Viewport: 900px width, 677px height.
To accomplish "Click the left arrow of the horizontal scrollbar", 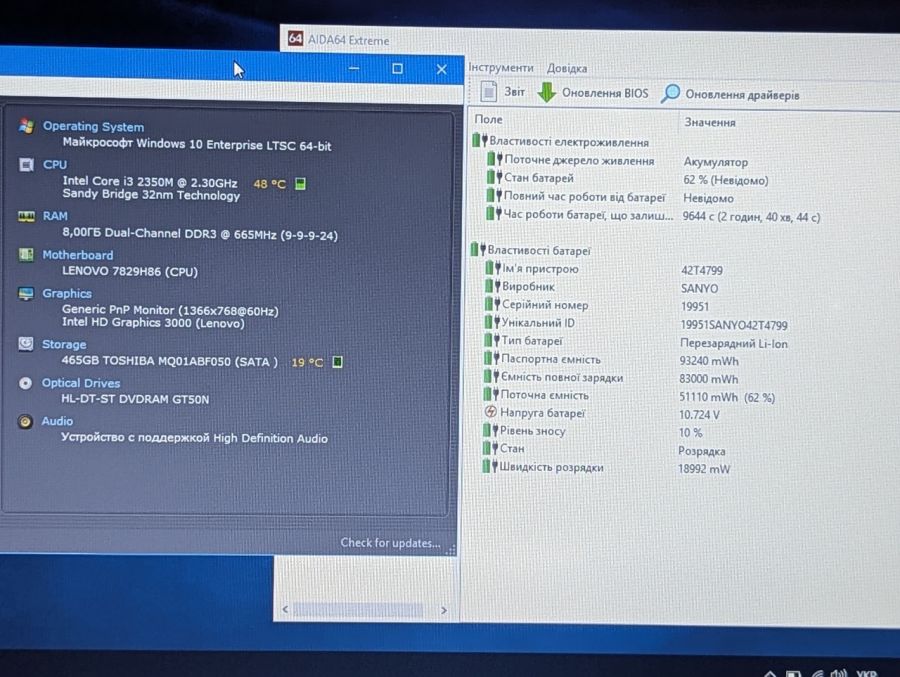I will point(285,609).
